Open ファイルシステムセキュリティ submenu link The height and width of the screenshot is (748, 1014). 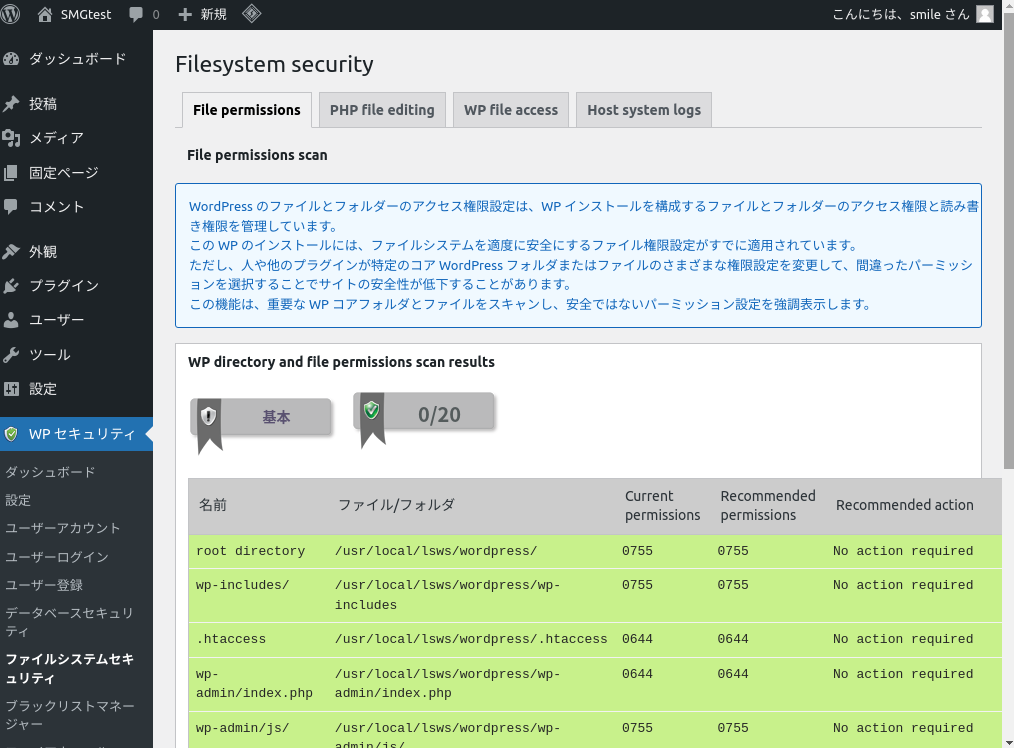(70, 668)
